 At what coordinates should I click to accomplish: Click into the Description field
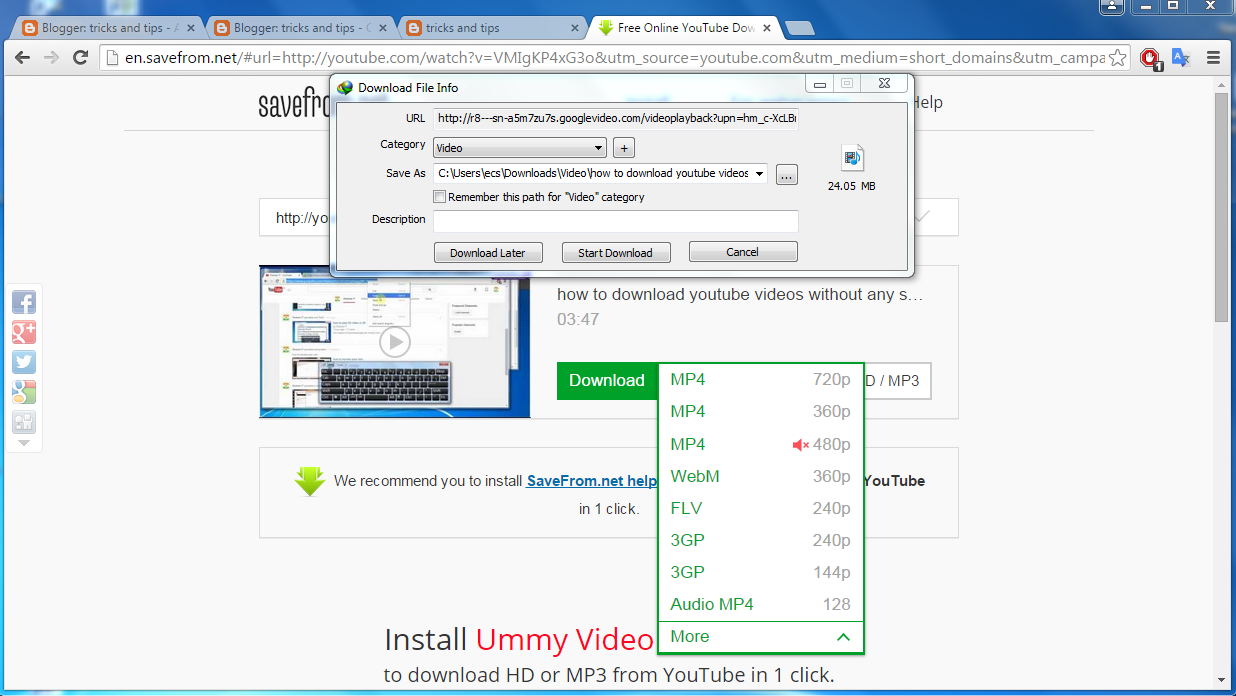pyautogui.click(x=616, y=220)
